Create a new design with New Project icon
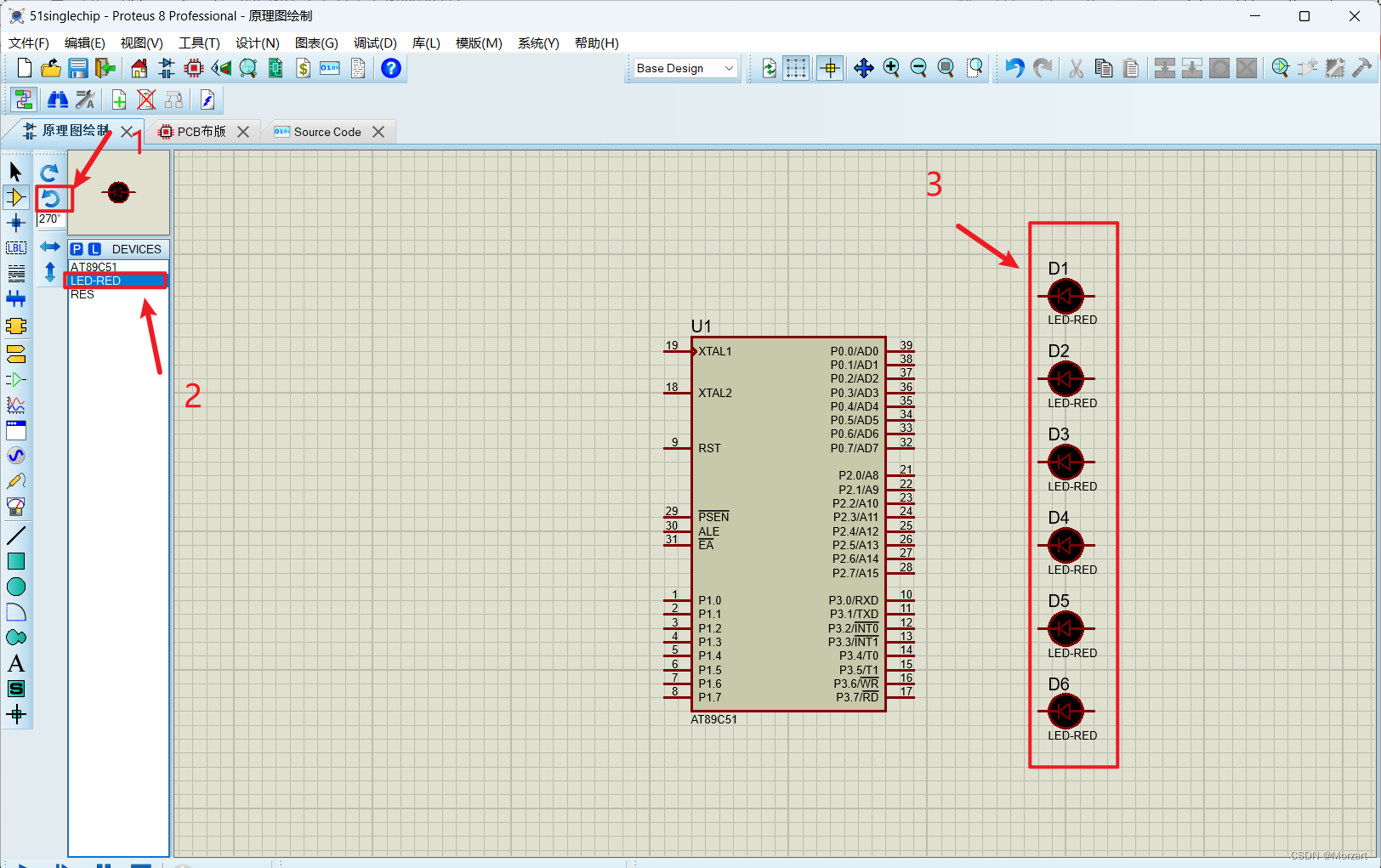Screen dimensions: 1381x868 tap(25, 68)
